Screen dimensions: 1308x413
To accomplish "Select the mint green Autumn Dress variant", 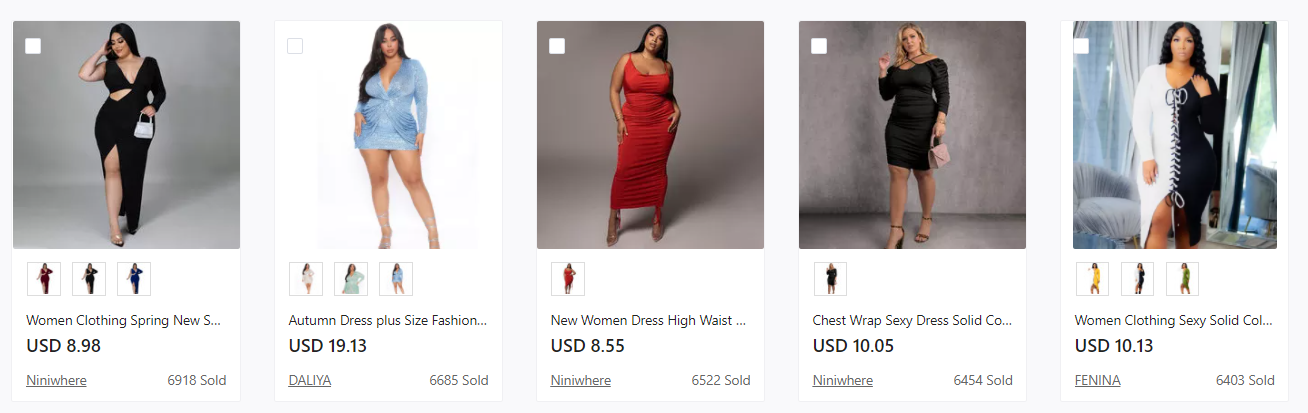I will (351, 279).
